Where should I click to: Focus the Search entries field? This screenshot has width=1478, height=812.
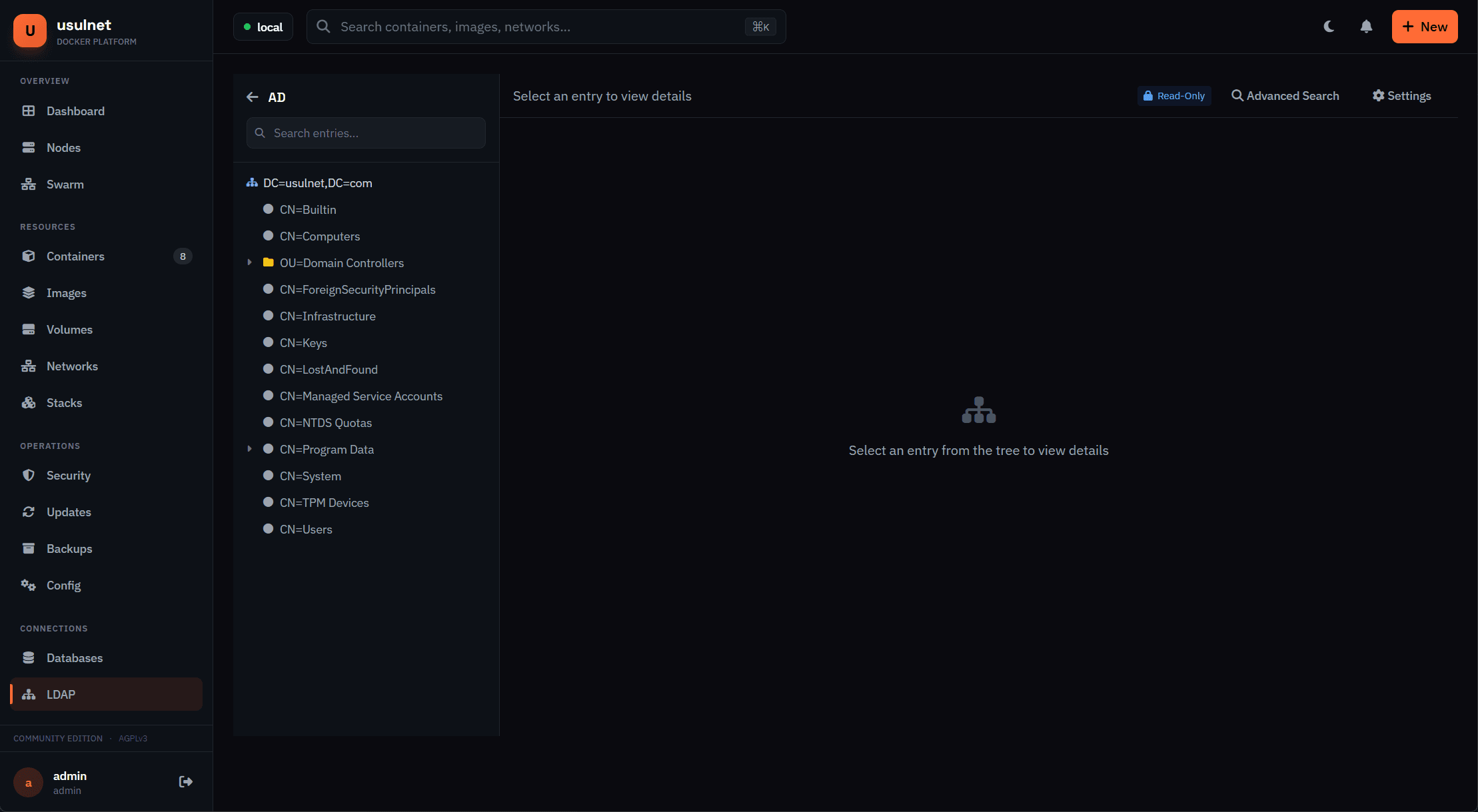[365, 133]
